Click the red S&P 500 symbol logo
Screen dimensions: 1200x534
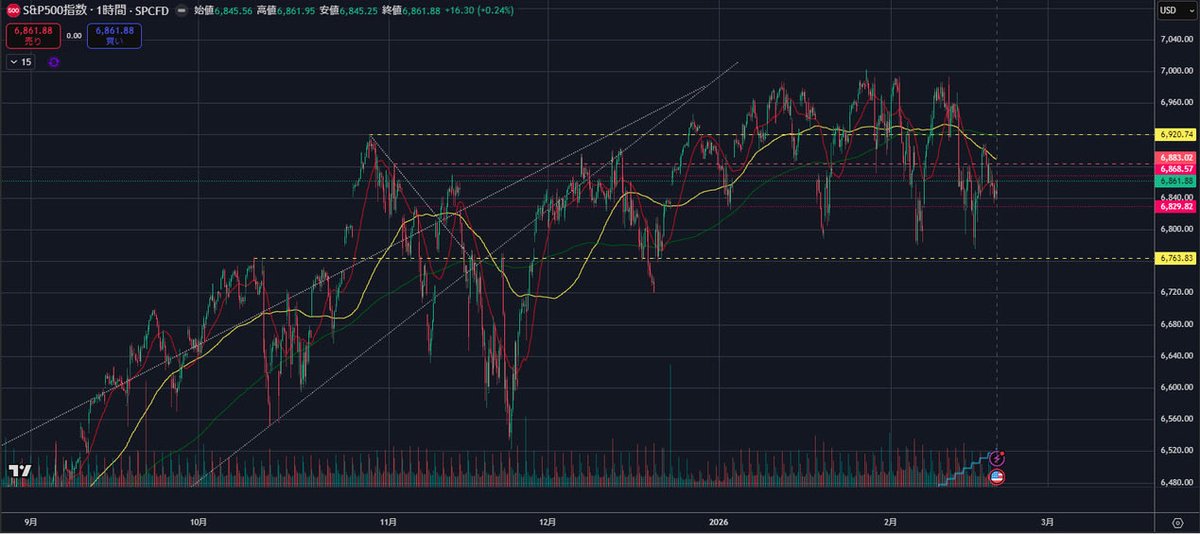click(13, 10)
